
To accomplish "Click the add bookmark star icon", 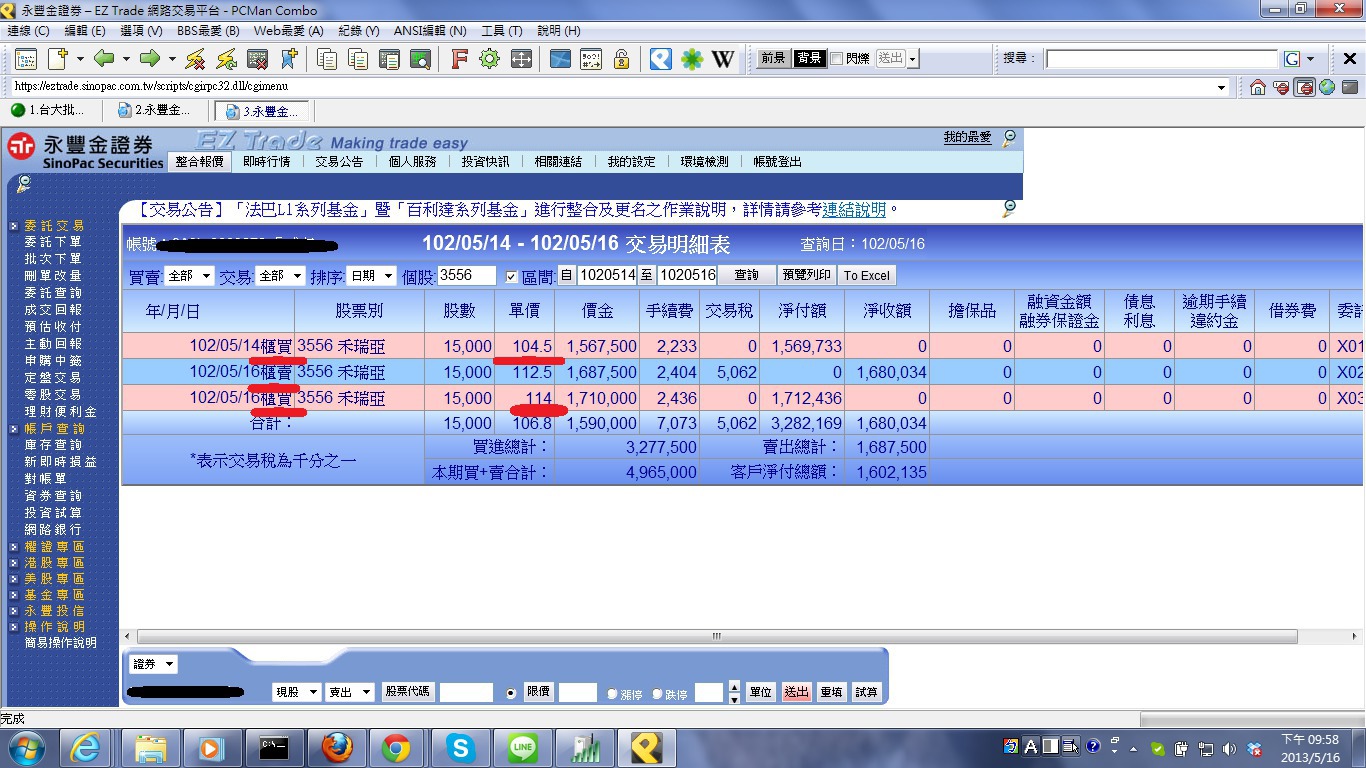I will 289,59.
